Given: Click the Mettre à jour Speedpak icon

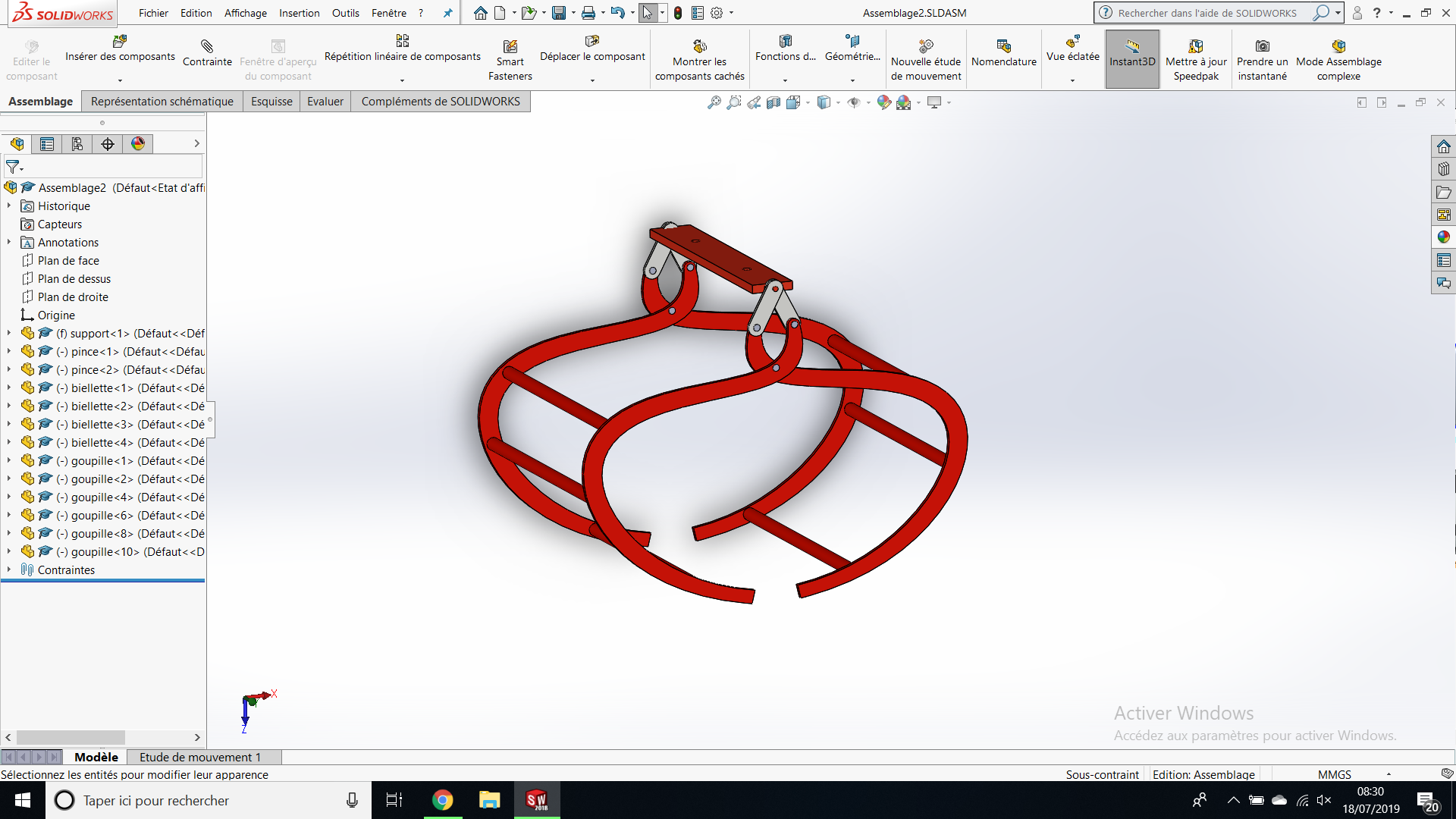Looking at the screenshot, I should (1196, 46).
